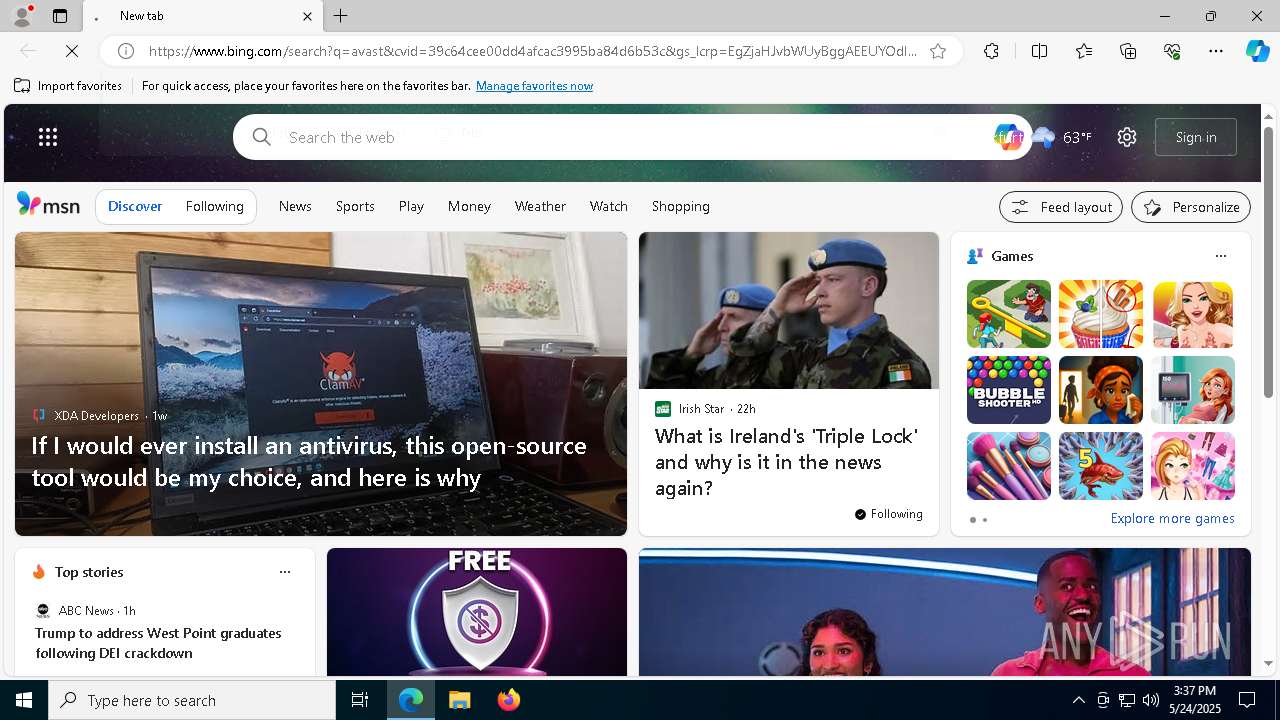Open the Sports menu item
Viewport: 1280px width, 720px height.
[x=355, y=206]
